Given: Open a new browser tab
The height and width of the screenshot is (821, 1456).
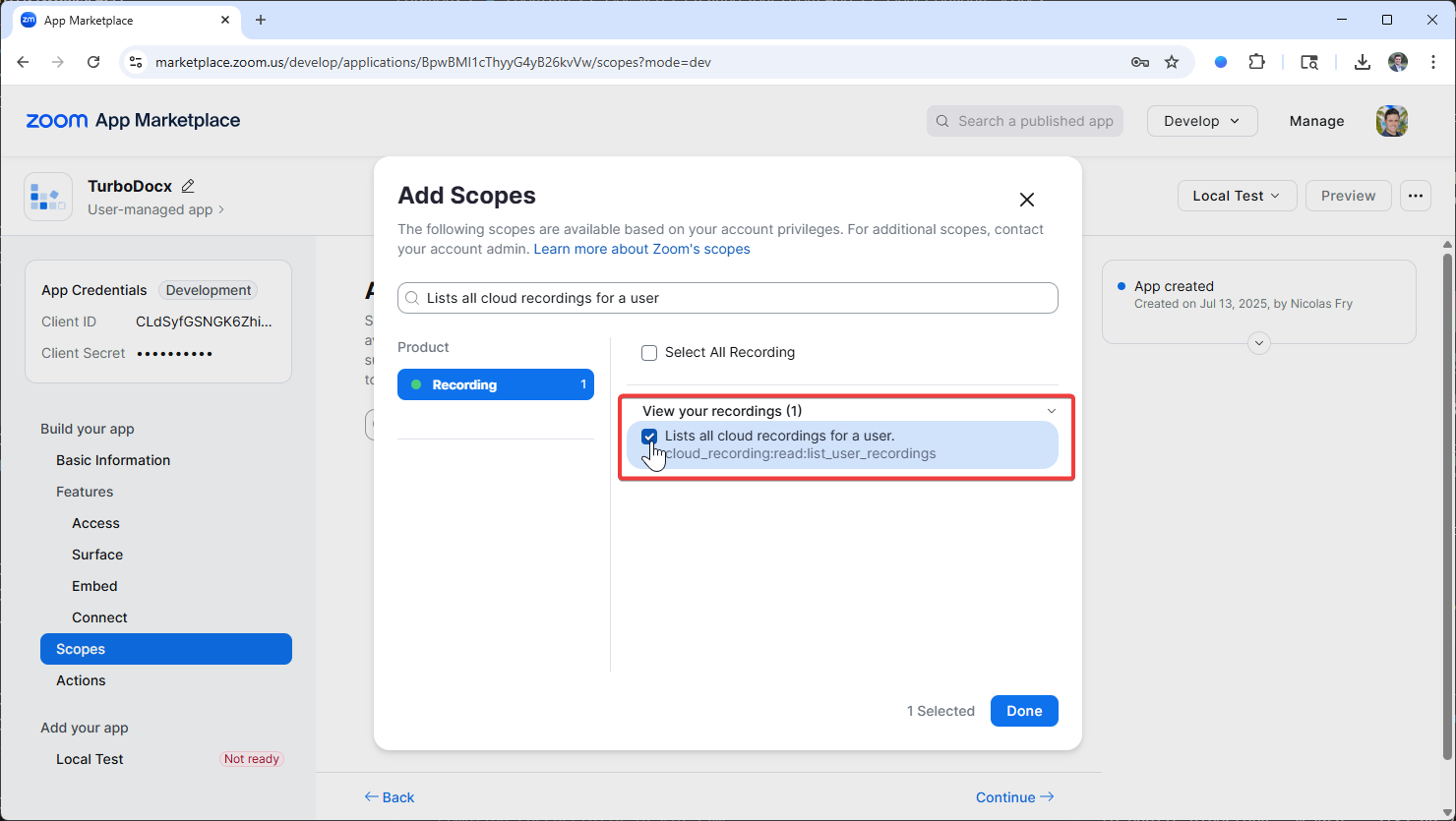Looking at the screenshot, I should 261,20.
